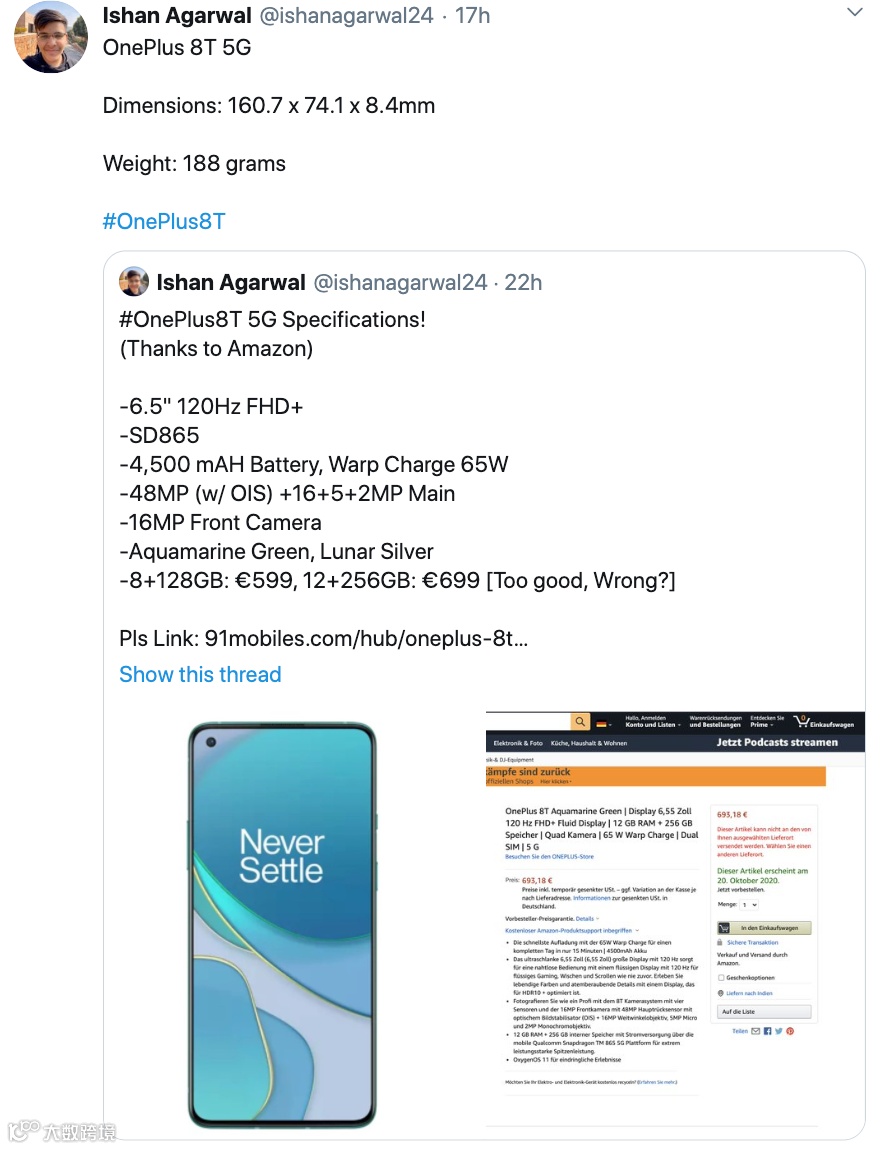Open the Einkaufswagen cart icon
The height and width of the screenshot is (1149, 888).
pos(824,722)
